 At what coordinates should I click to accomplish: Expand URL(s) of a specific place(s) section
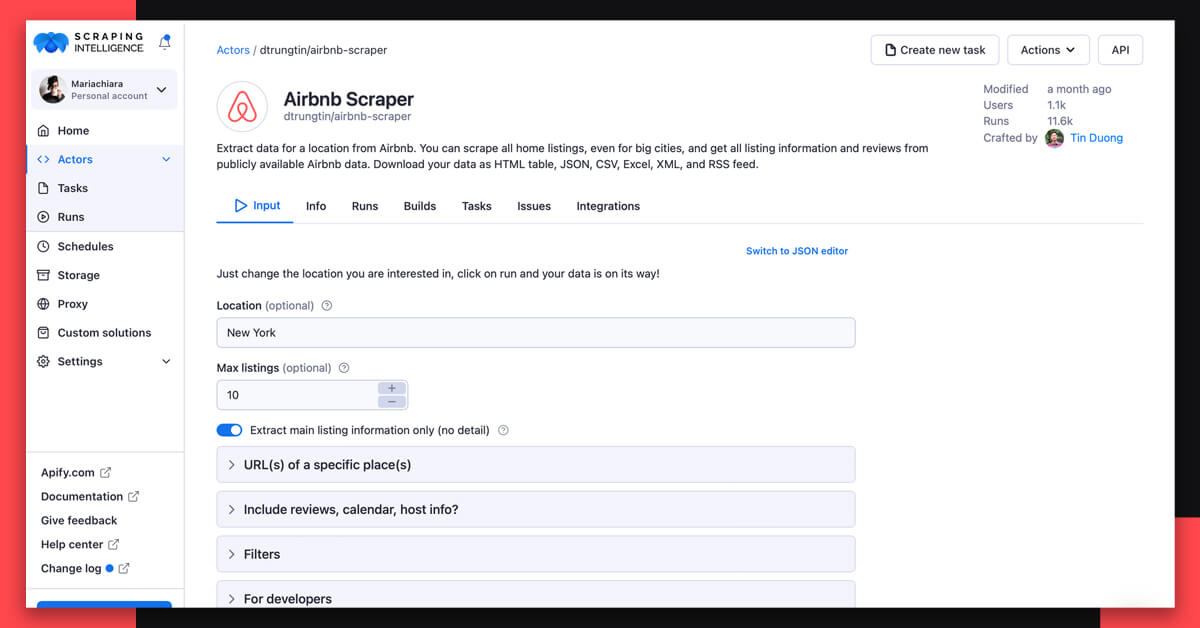pyautogui.click(x=535, y=465)
